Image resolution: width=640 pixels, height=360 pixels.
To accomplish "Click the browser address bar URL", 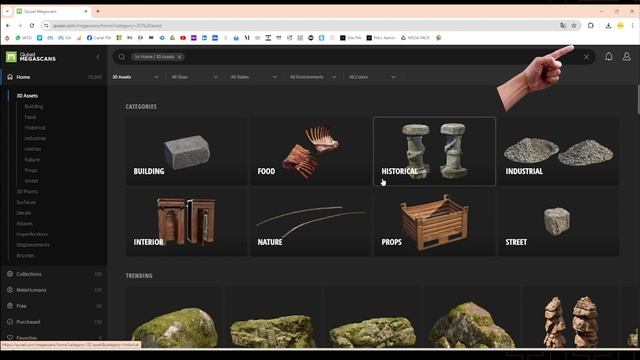I will click(107, 25).
